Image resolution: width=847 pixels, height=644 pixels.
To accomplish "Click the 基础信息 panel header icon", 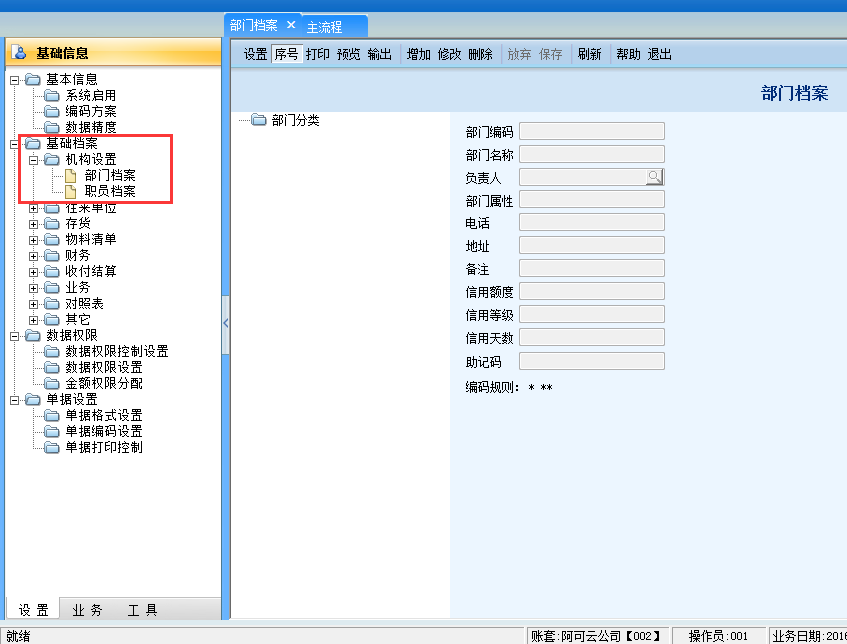I will (x=20, y=53).
